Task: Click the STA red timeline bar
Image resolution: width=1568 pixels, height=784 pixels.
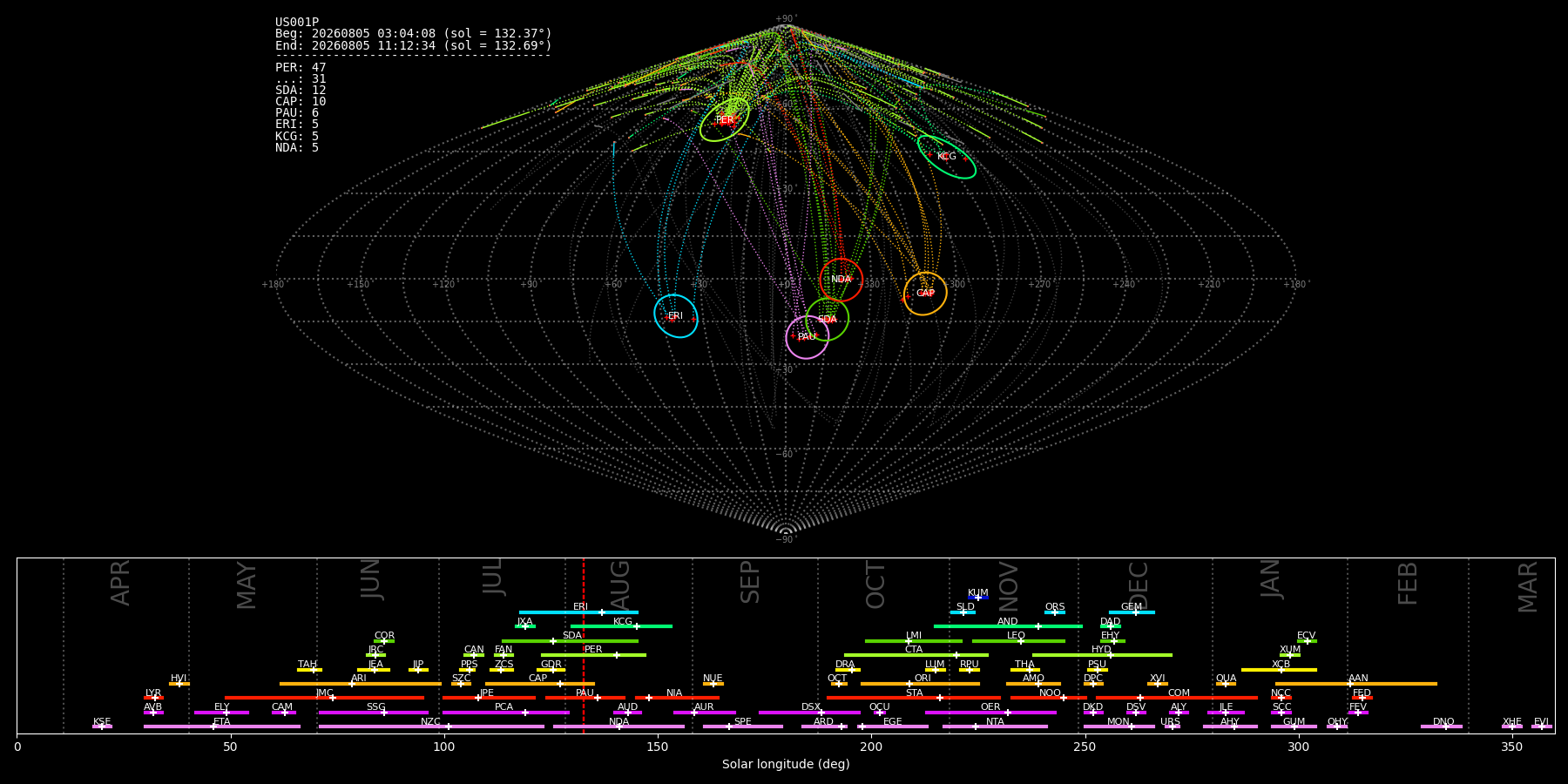Action: coord(914,698)
